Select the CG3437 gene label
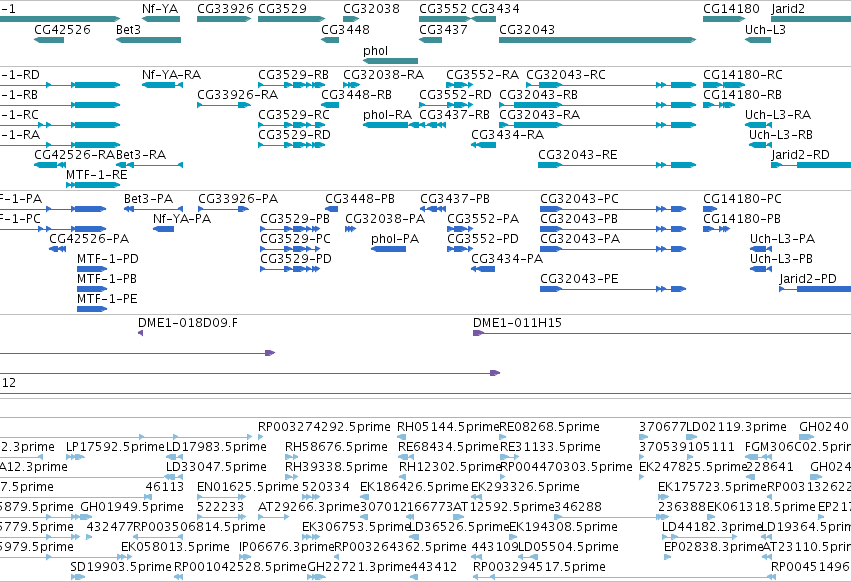The image size is (851, 582). (x=443, y=29)
